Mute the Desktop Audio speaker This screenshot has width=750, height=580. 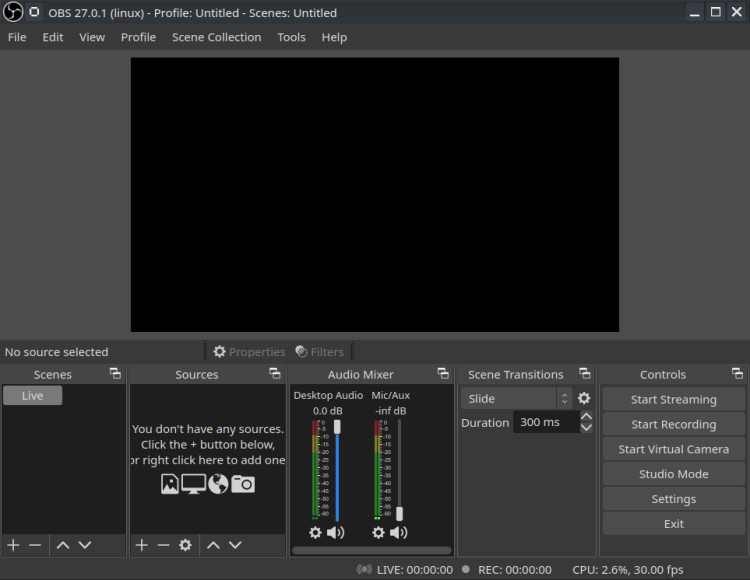click(335, 533)
